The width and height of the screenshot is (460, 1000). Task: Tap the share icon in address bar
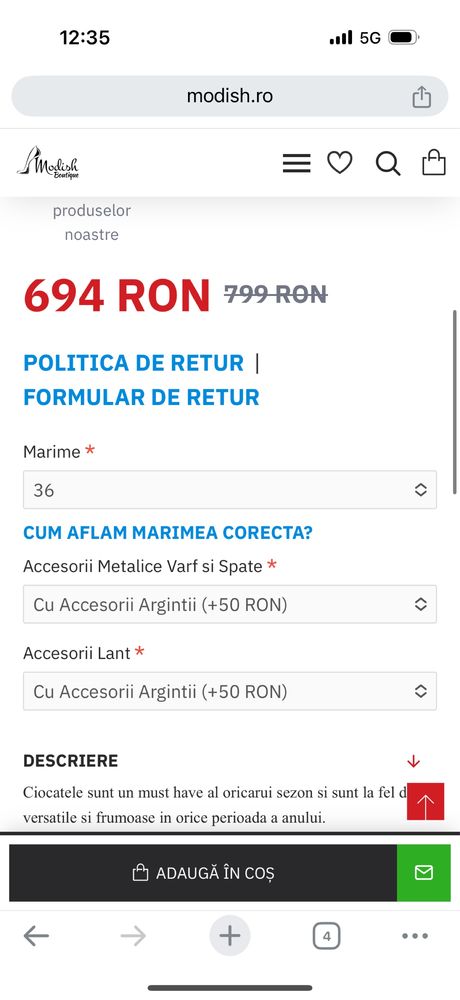coord(421,96)
